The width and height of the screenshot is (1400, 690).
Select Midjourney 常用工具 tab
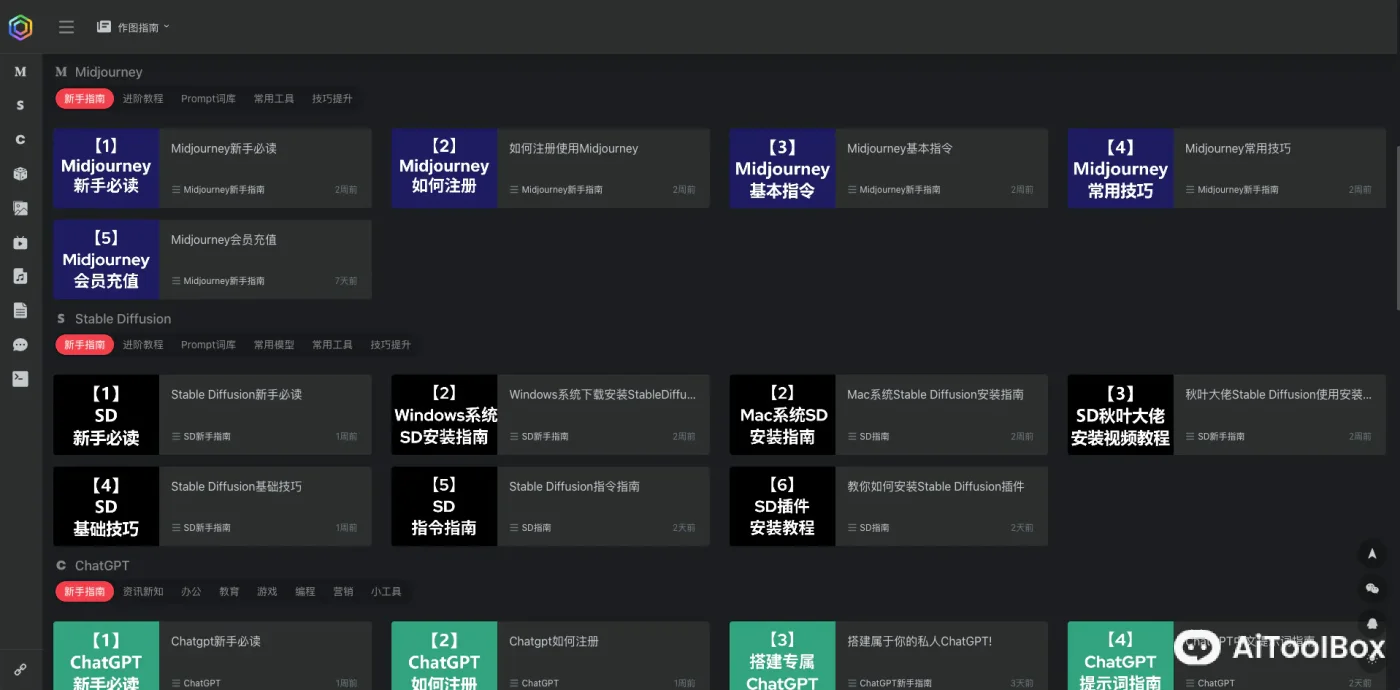(x=274, y=99)
